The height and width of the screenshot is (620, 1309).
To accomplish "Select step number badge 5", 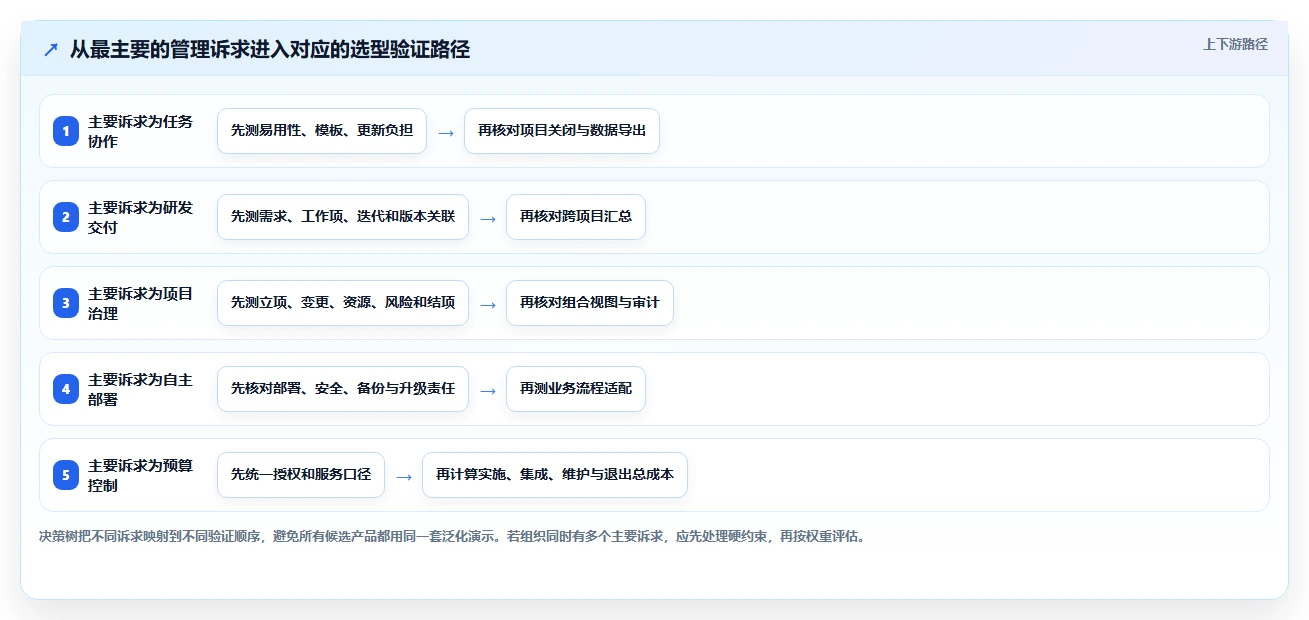I will point(66,475).
